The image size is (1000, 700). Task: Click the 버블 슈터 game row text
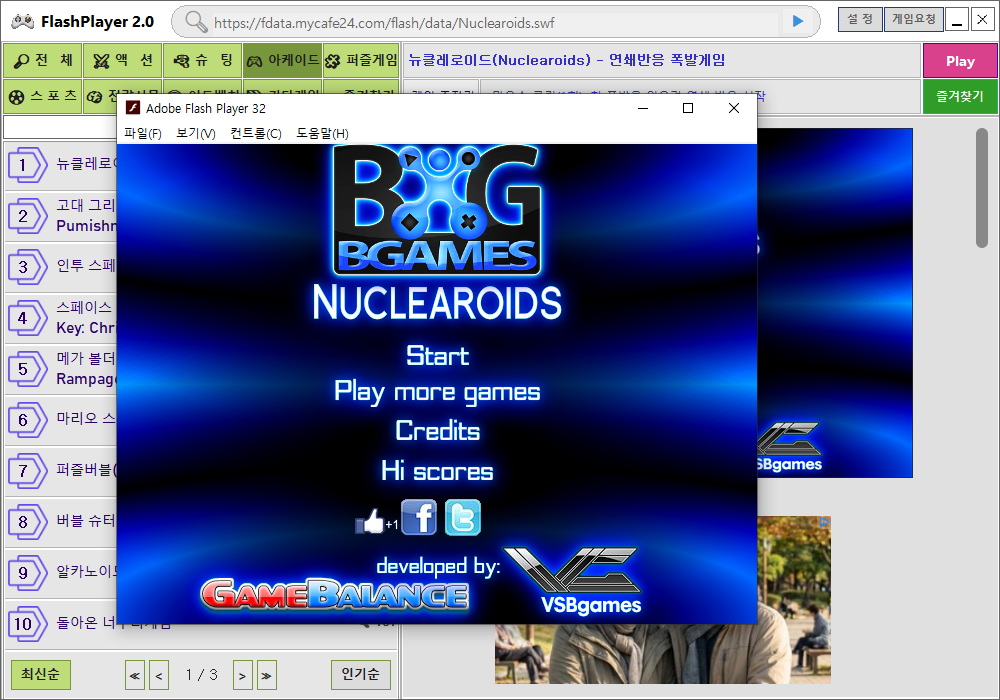click(86, 521)
